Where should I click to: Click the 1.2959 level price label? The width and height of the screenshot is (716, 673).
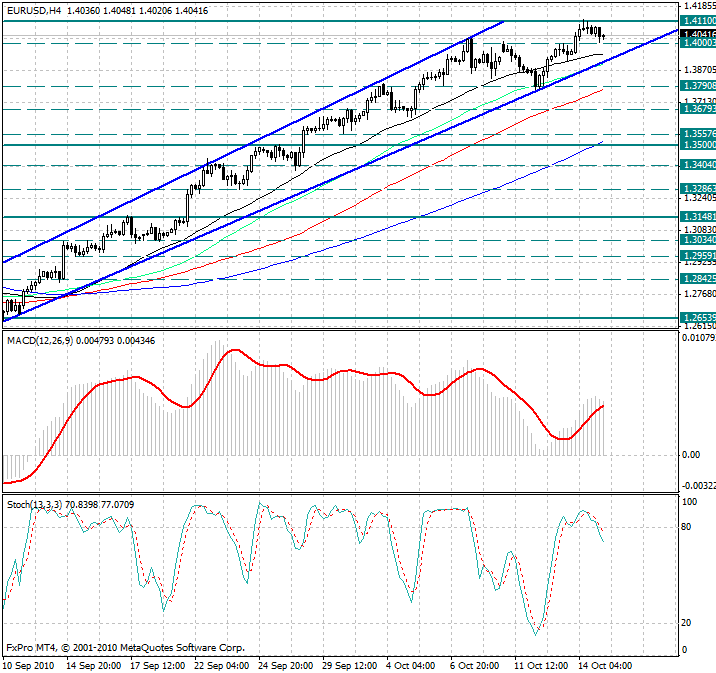[698, 256]
